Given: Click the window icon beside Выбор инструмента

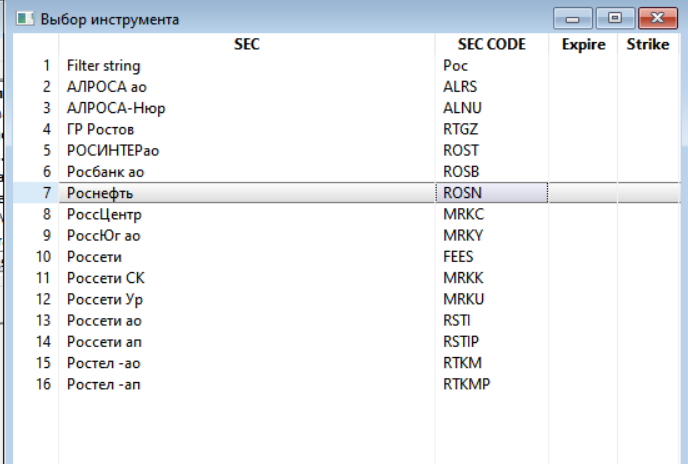Looking at the screenshot, I should [25, 18].
